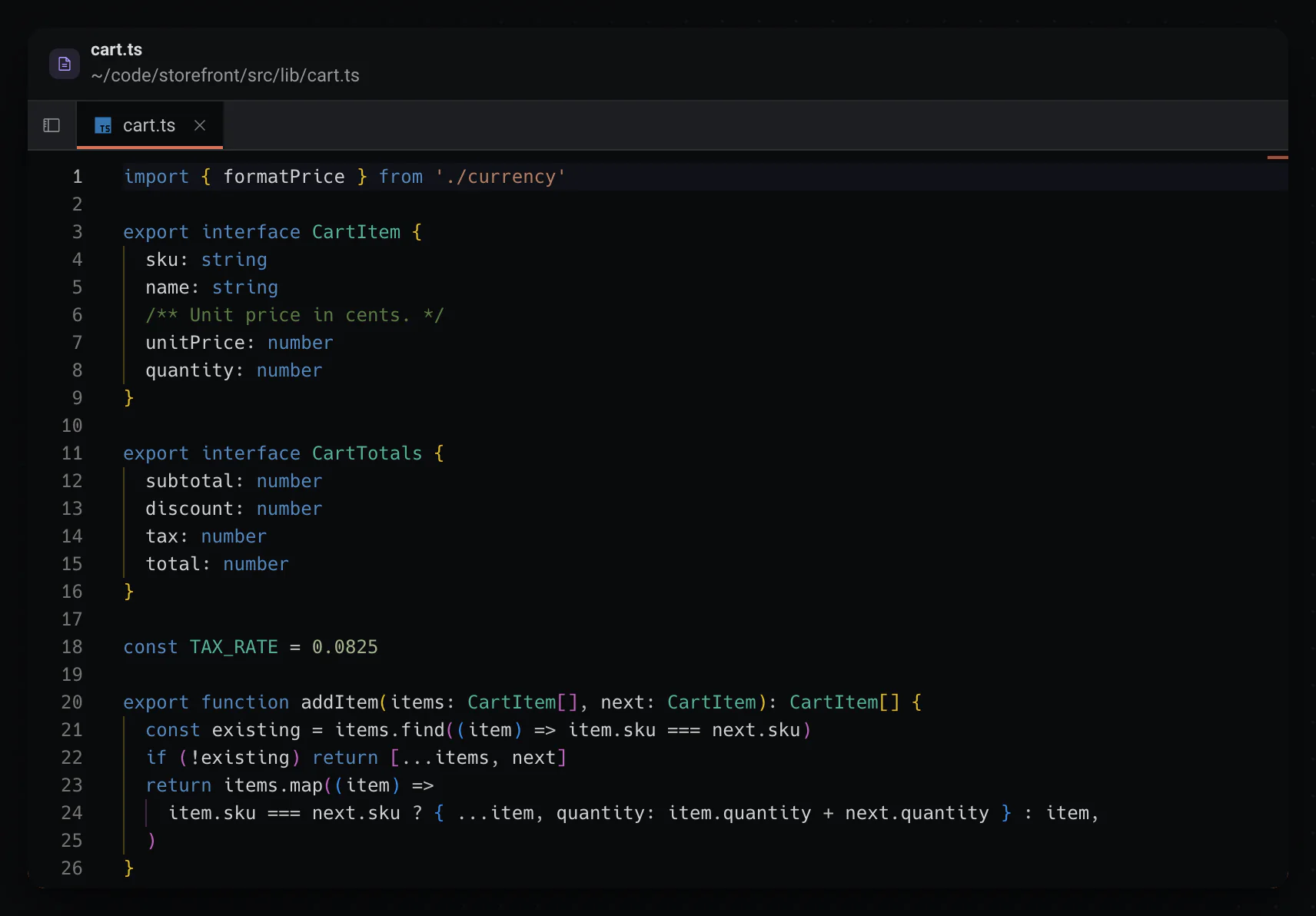The width and height of the screenshot is (1316, 916).
Task: Click 'tax: number' property
Action: [207, 536]
